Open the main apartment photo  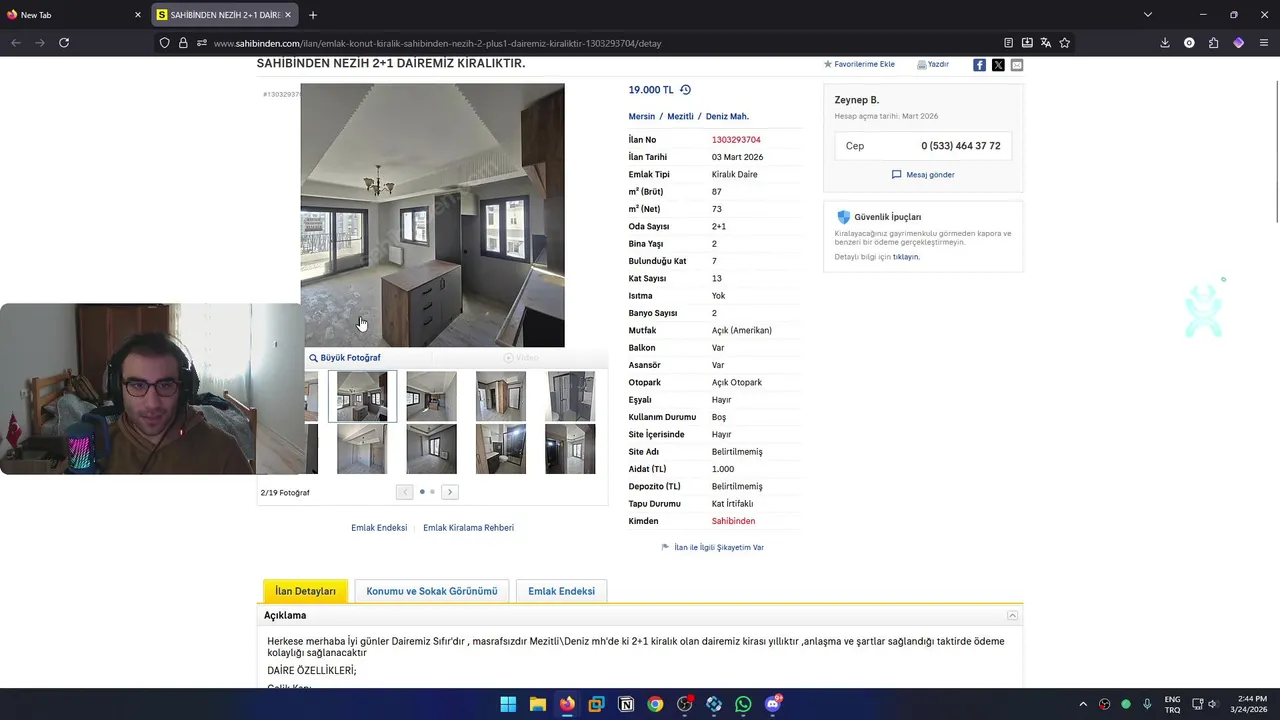pyautogui.click(x=432, y=215)
